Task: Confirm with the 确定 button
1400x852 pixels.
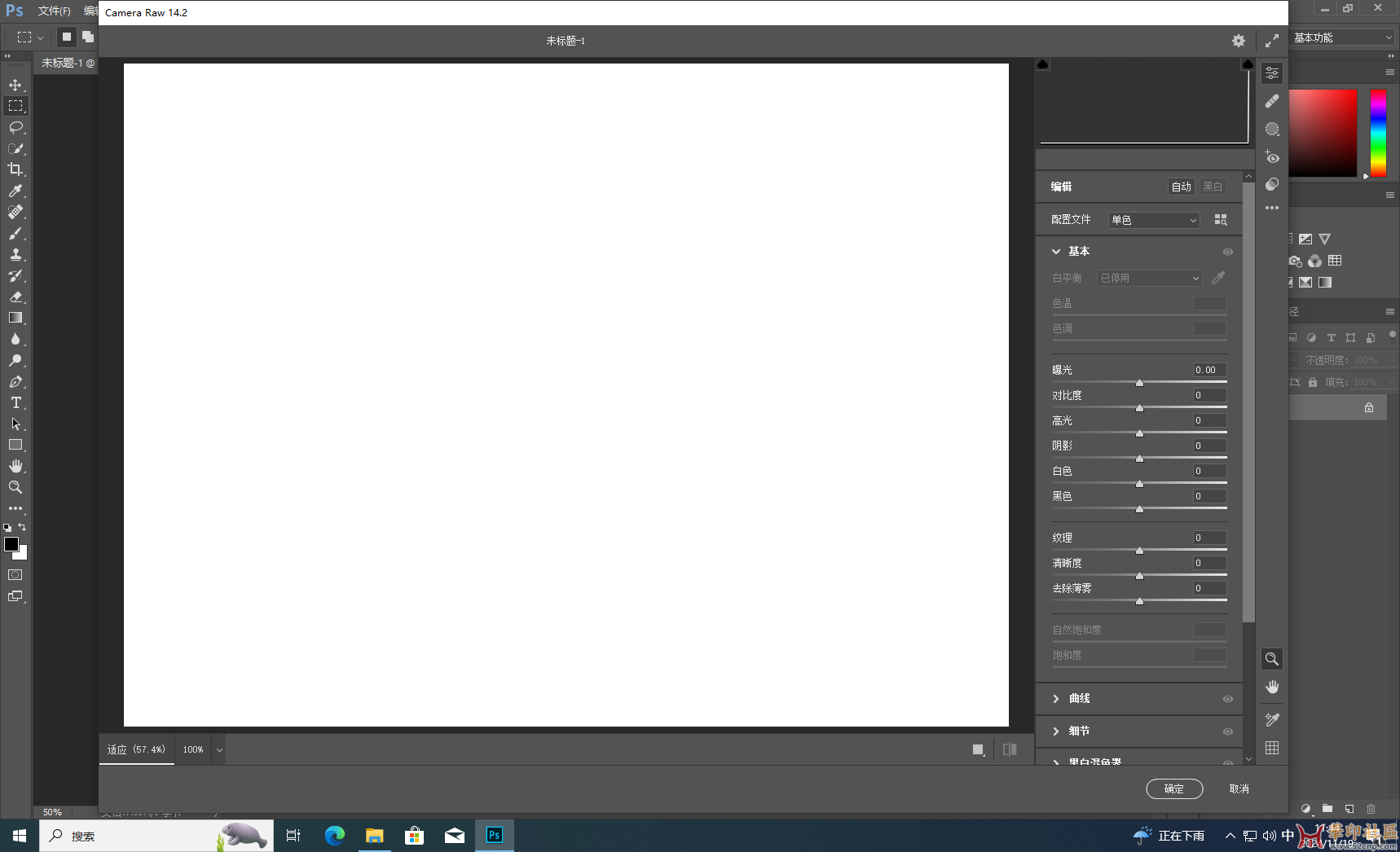Action: point(1174,788)
